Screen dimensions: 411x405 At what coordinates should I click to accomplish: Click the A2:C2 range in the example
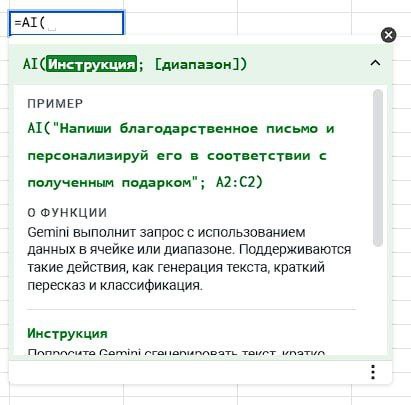pyautogui.click(x=235, y=182)
